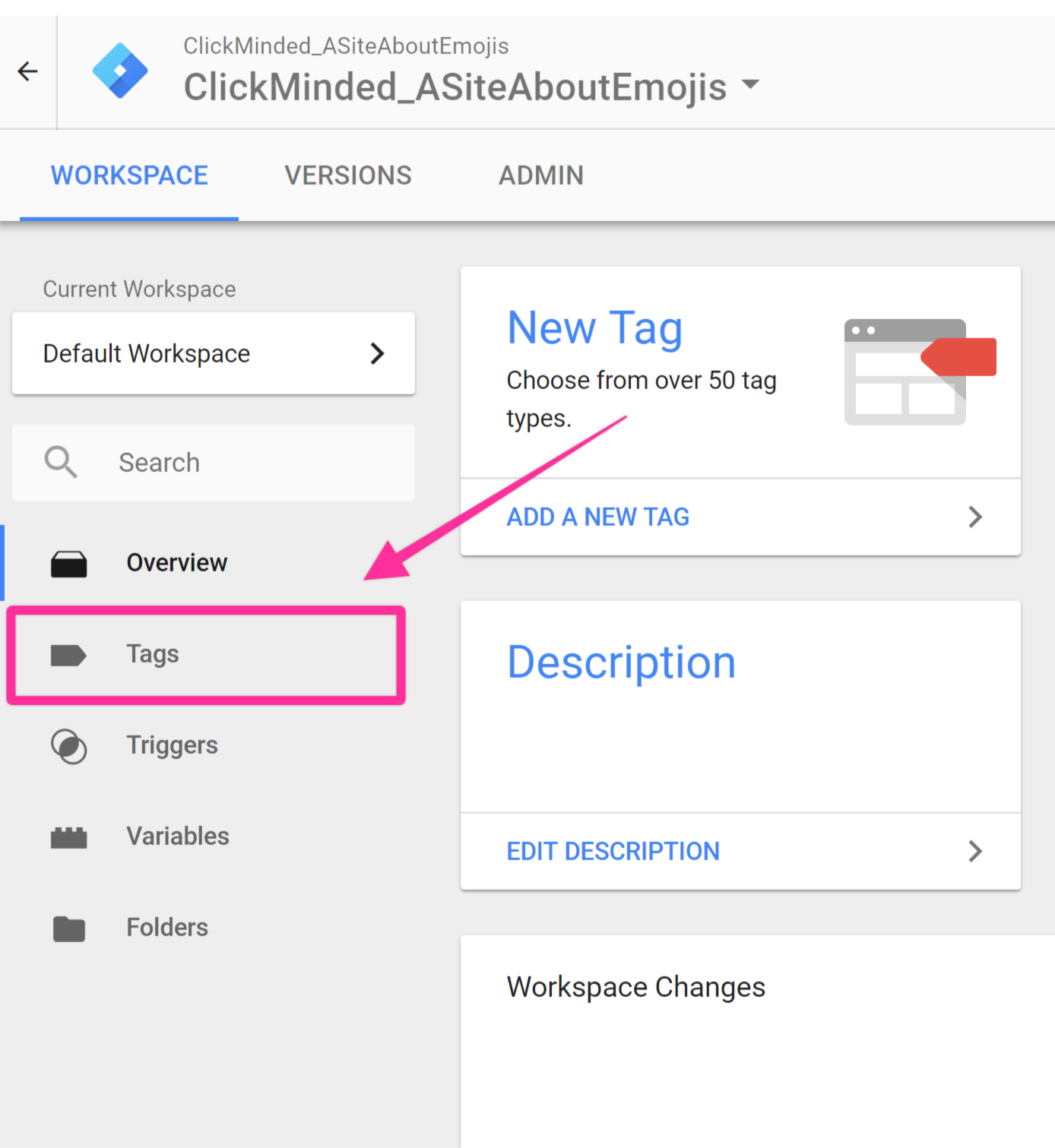
Task: Click the Folders icon in sidebar
Action: (68, 928)
